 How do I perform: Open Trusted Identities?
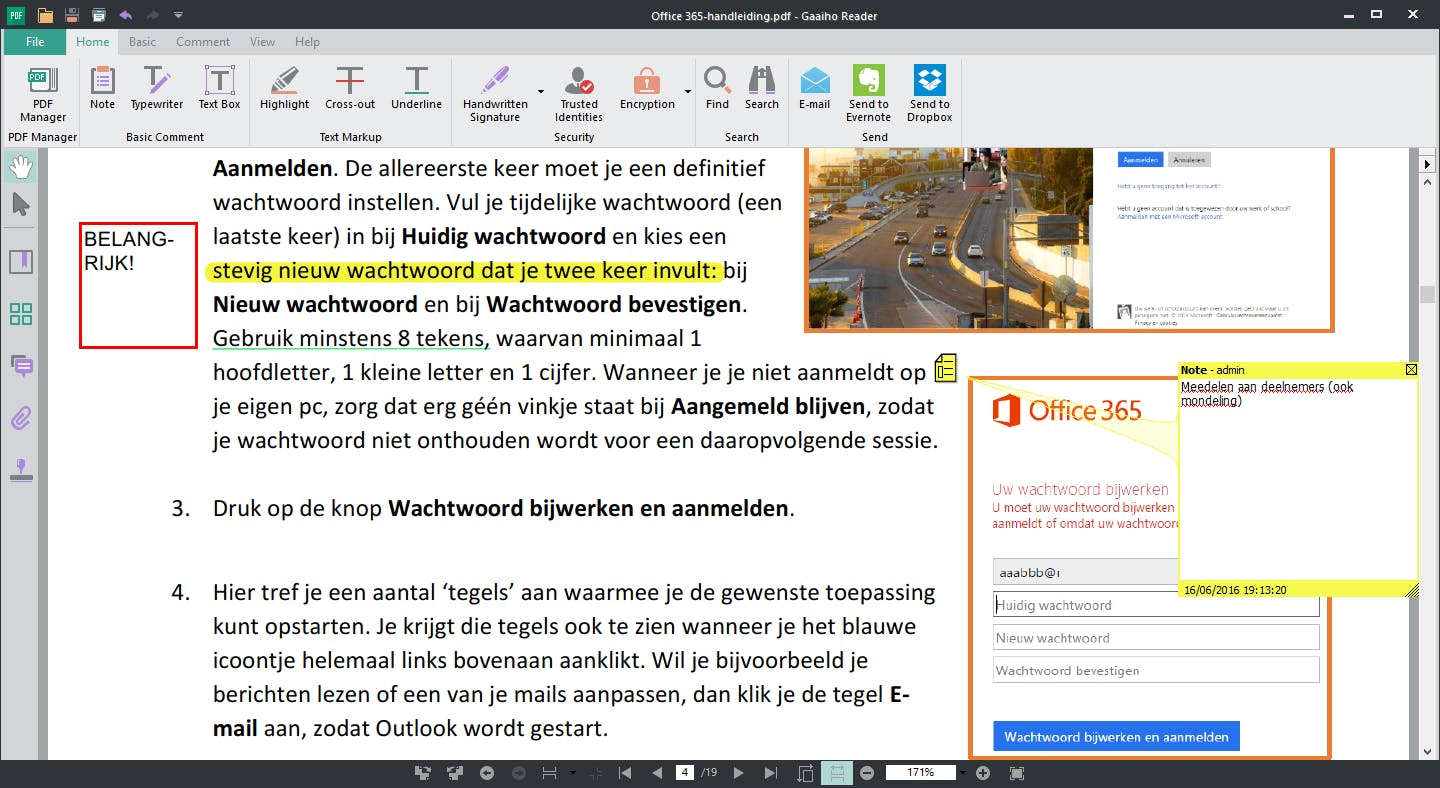coord(579,95)
